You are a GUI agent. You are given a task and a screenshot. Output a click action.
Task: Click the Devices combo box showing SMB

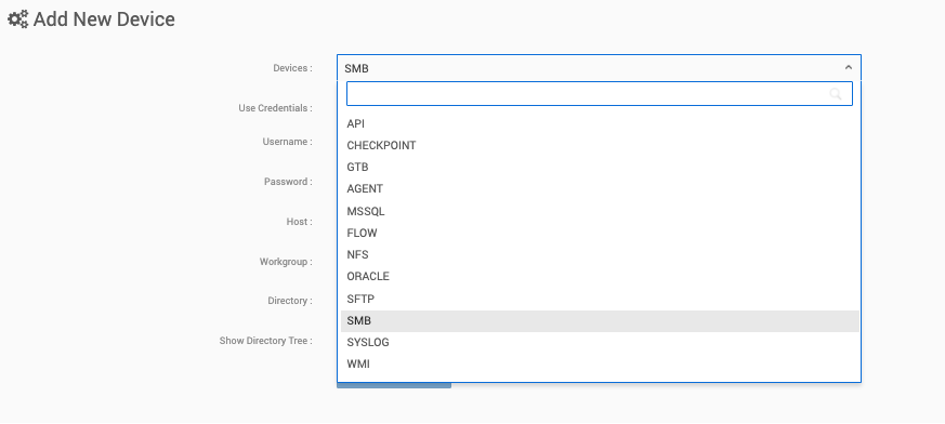(x=599, y=68)
